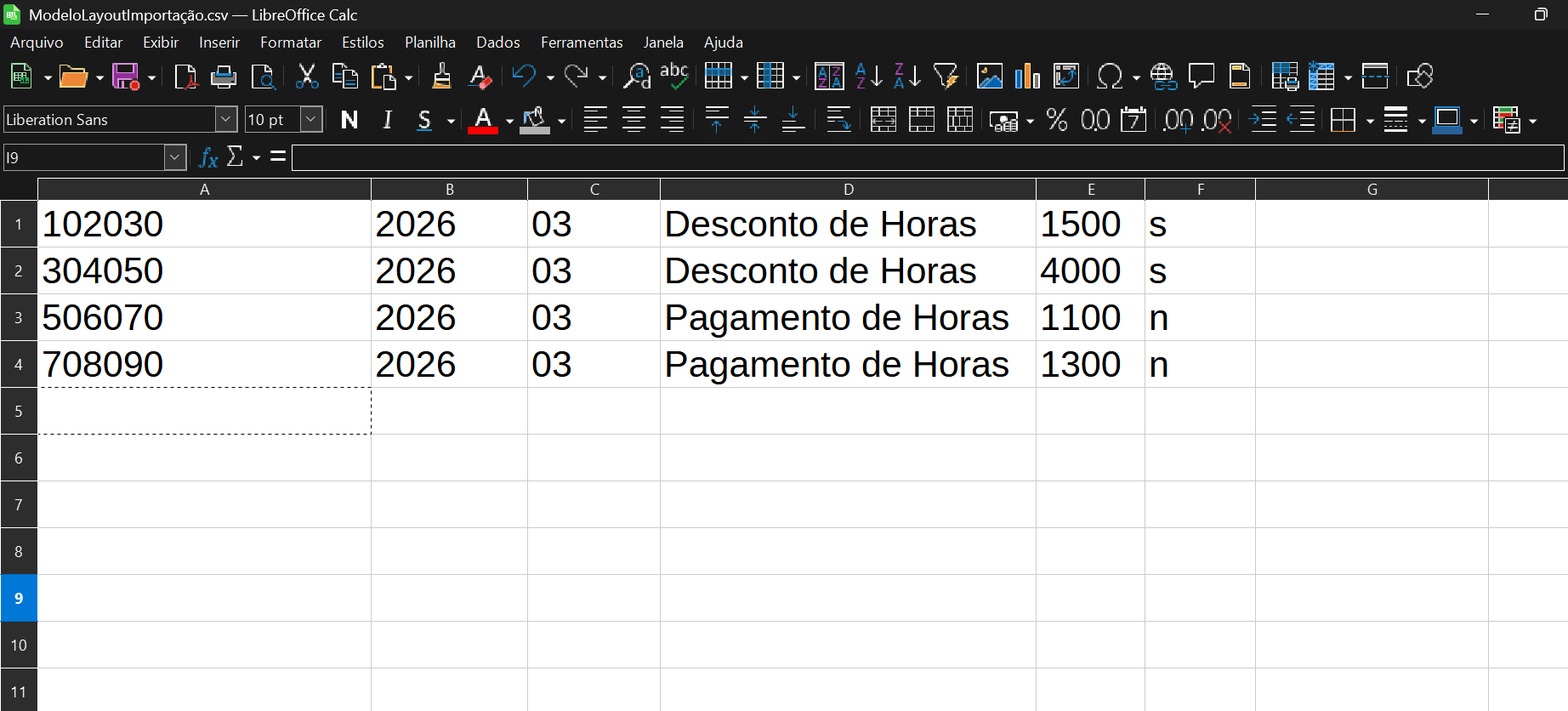Screen dimensions: 1568x711
Task: Insert Special Character omega icon
Action: tap(1110, 77)
